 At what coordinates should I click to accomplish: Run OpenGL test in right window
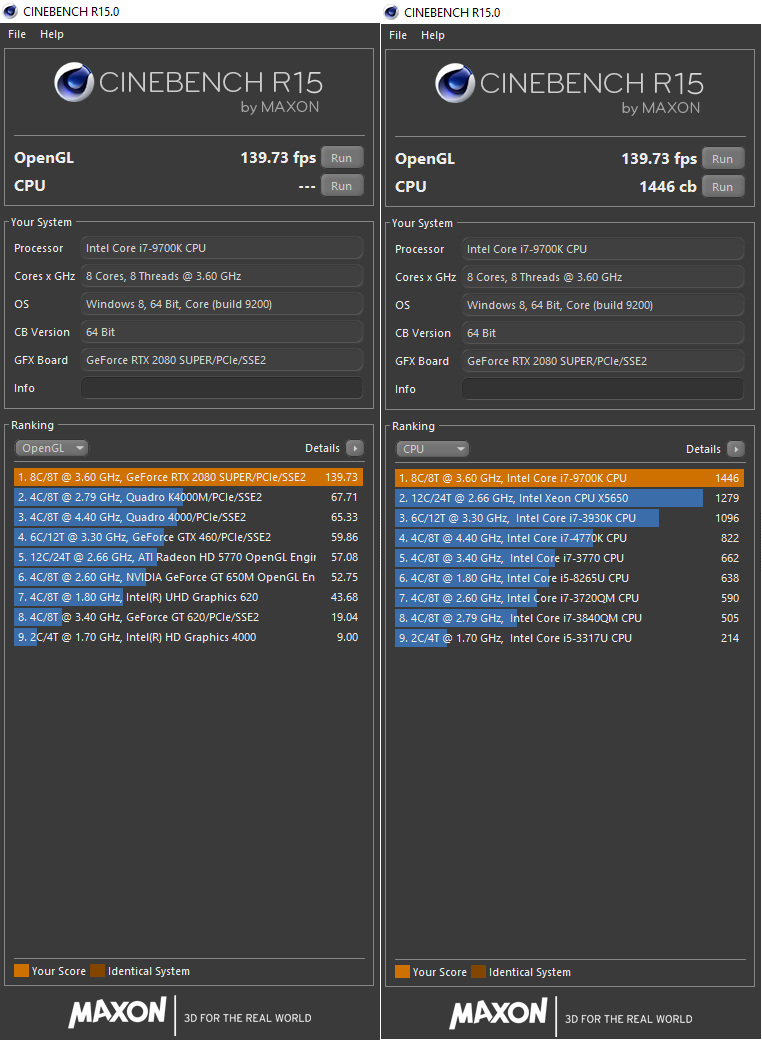(722, 159)
